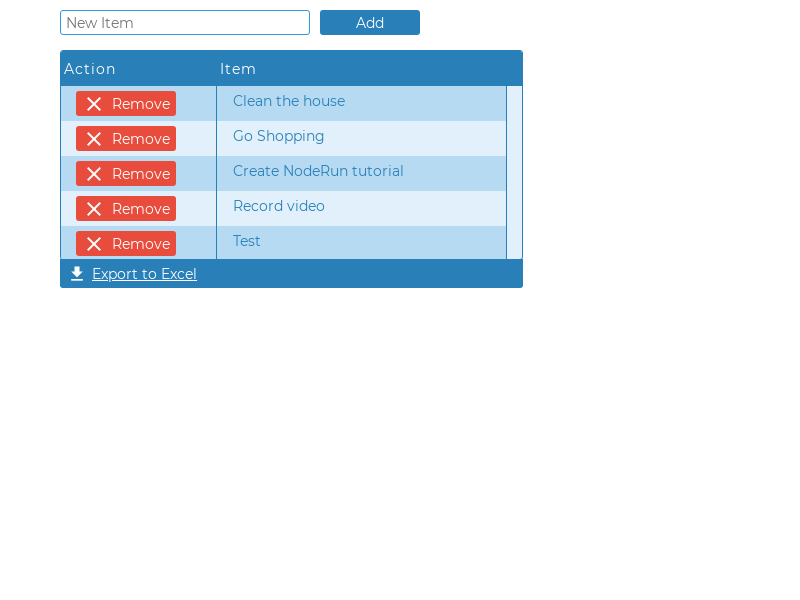Image resolution: width=800 pixels, height=600 pixels.
Task: Click the X icon on the "Test" row
Action: click(96, 243)
